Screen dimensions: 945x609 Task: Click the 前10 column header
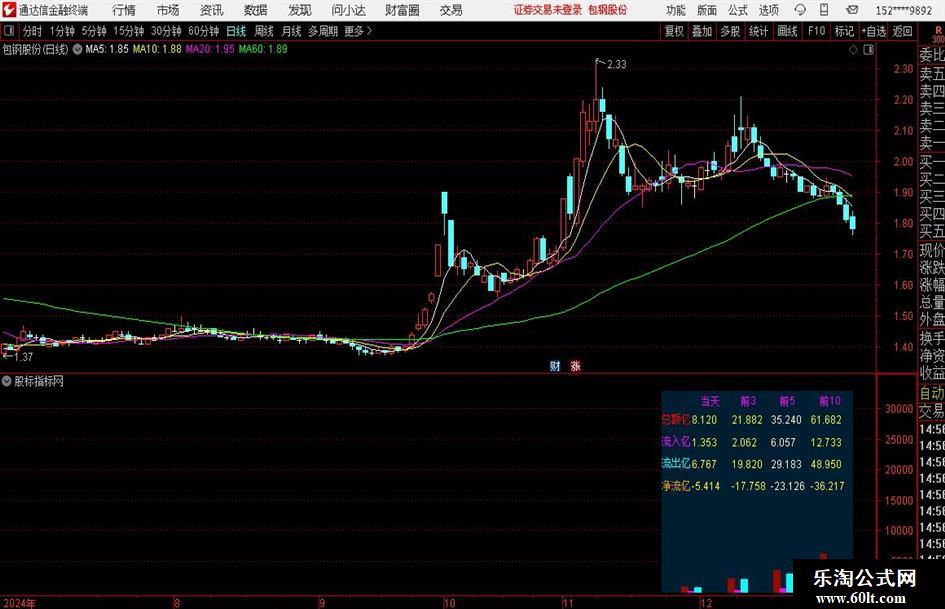coord(829,401)
